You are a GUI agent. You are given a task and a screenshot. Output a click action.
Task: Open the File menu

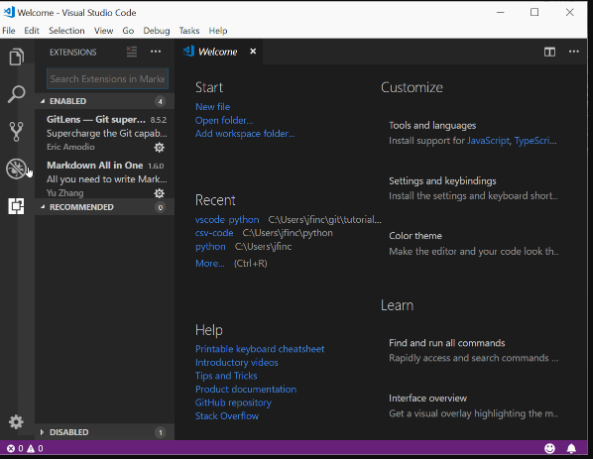point(9,31)
